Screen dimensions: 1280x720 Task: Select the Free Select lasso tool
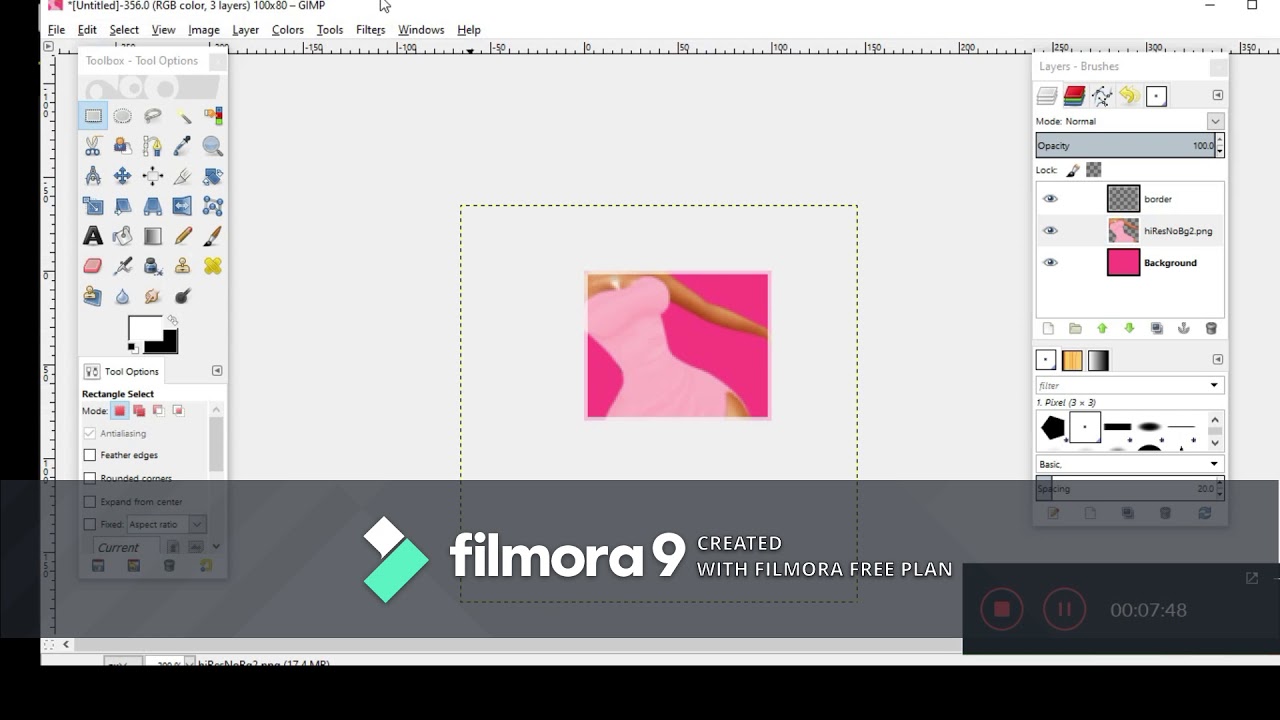pyautogui.click(x=152, y=116)
